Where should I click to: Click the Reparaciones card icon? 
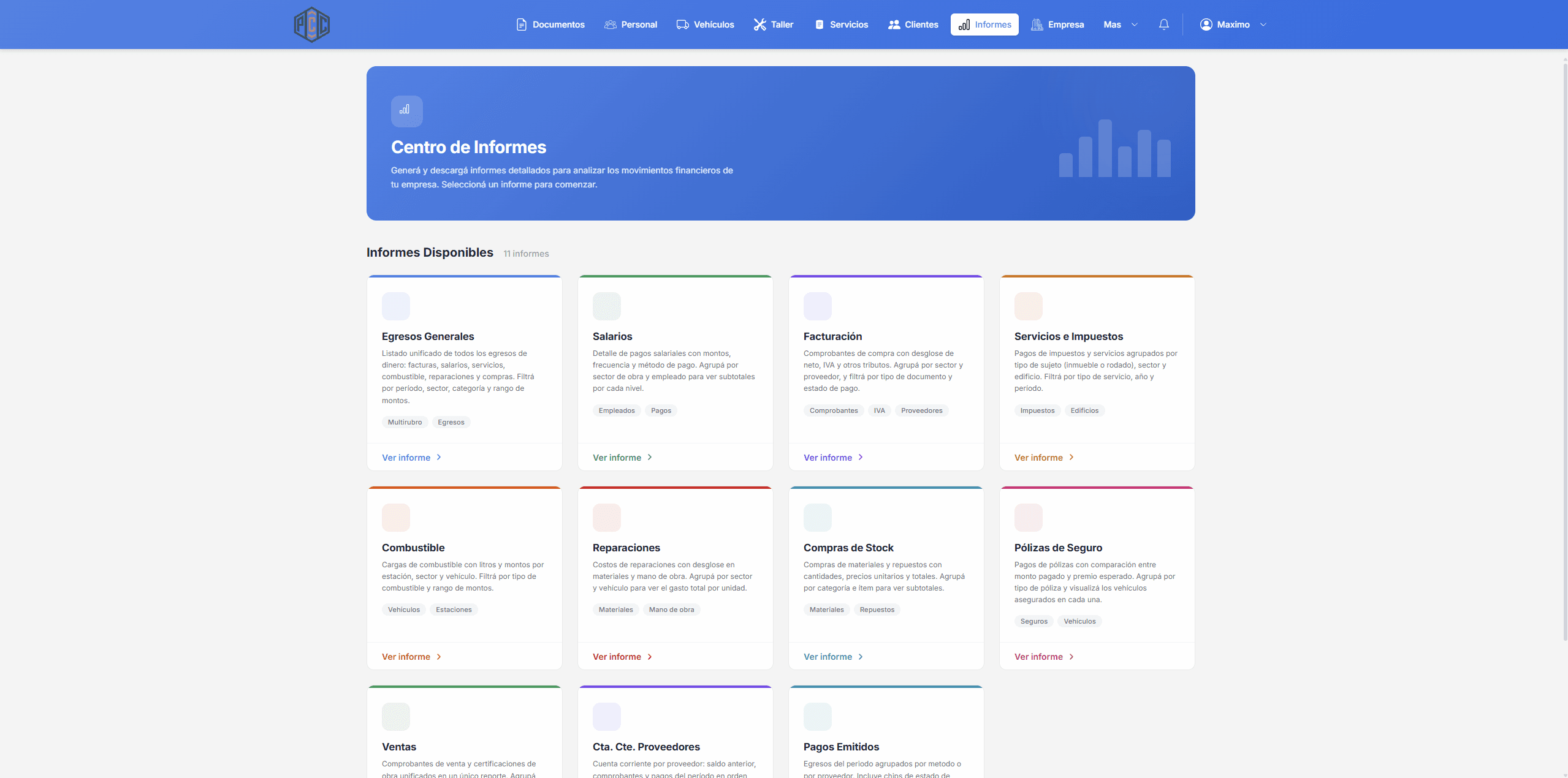606,517
